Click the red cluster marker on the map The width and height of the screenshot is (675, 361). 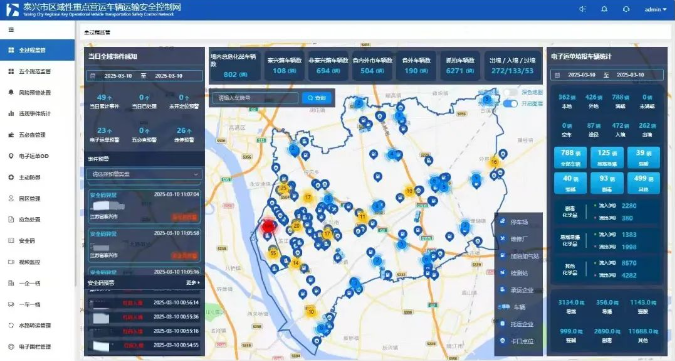pyautogui.click(x=269, y=226)
